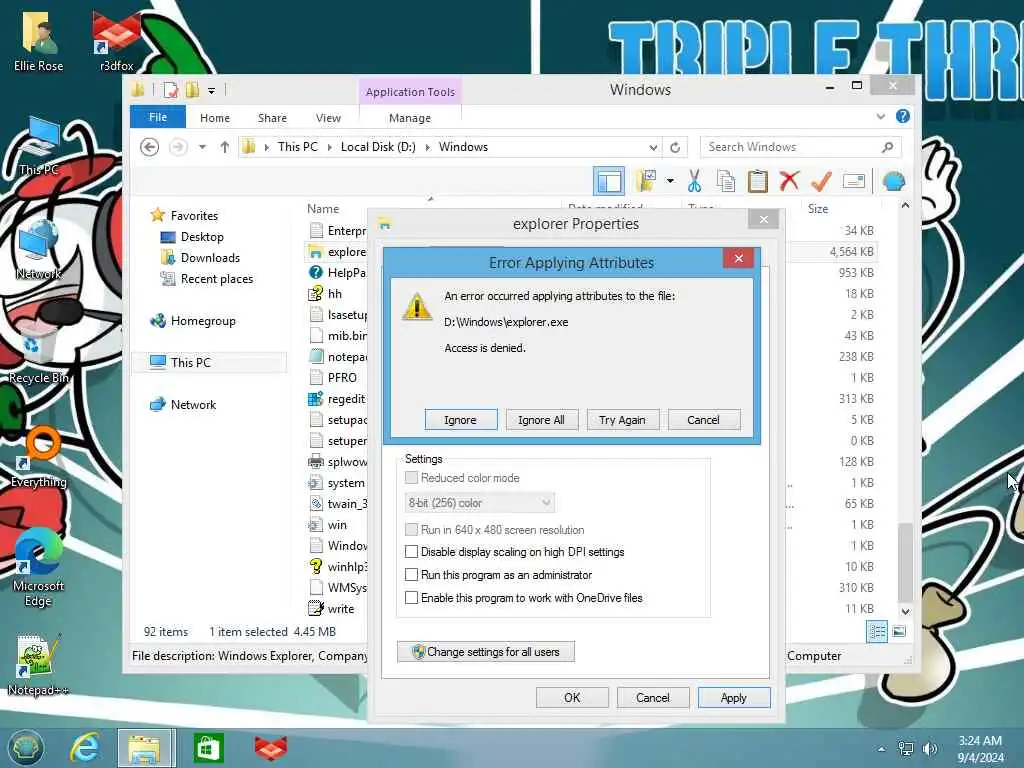Expand the ribbon chevron
Screen dimensions: 1024x768
880,117
